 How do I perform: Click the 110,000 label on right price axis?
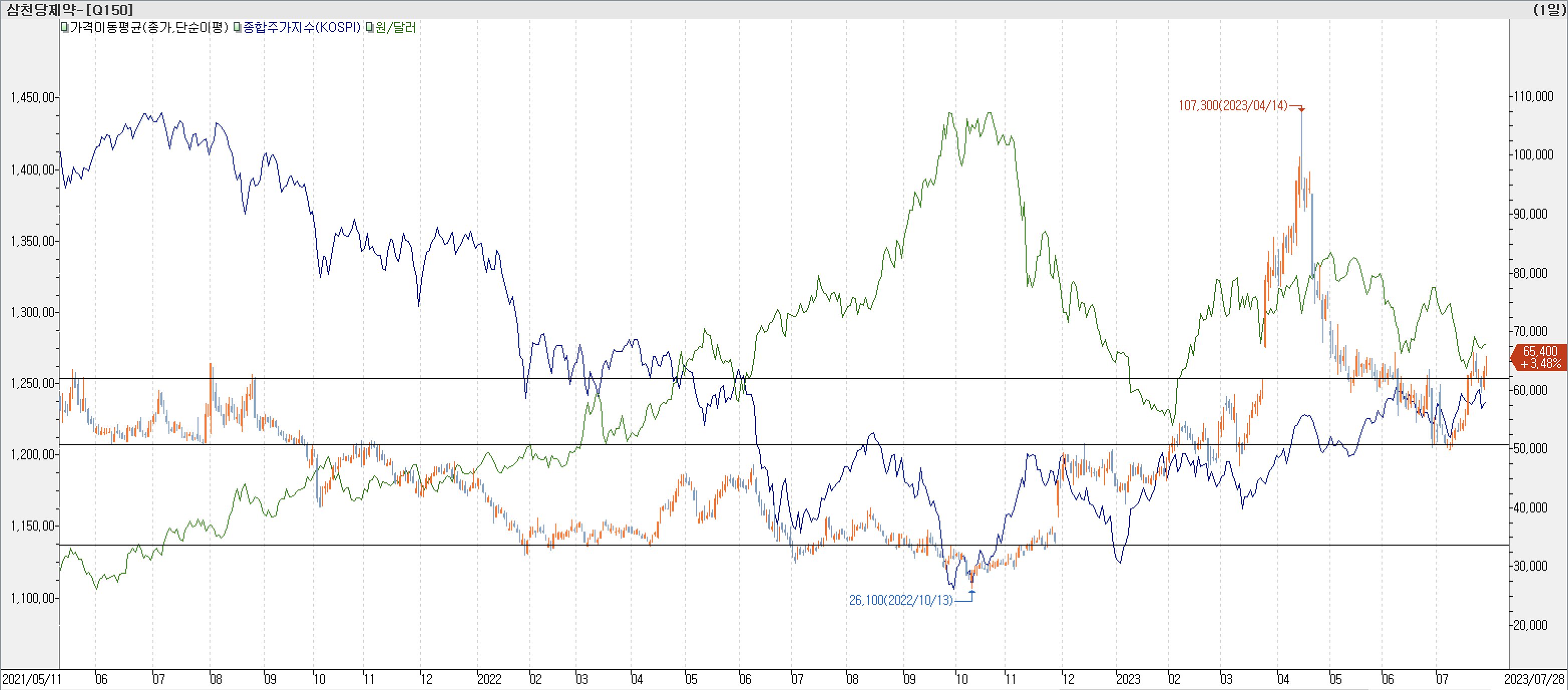tap(1533, 96)
